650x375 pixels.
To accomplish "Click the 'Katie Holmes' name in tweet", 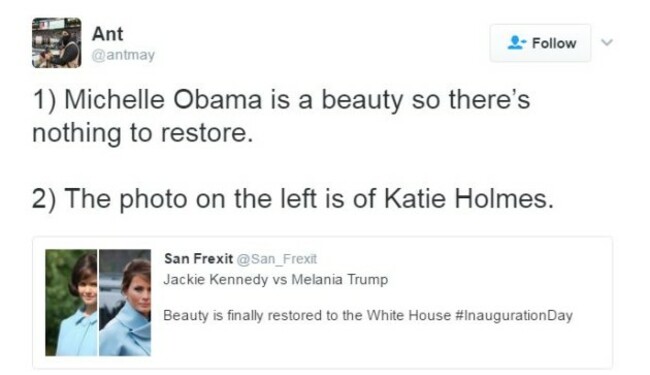I will (469, 199).
